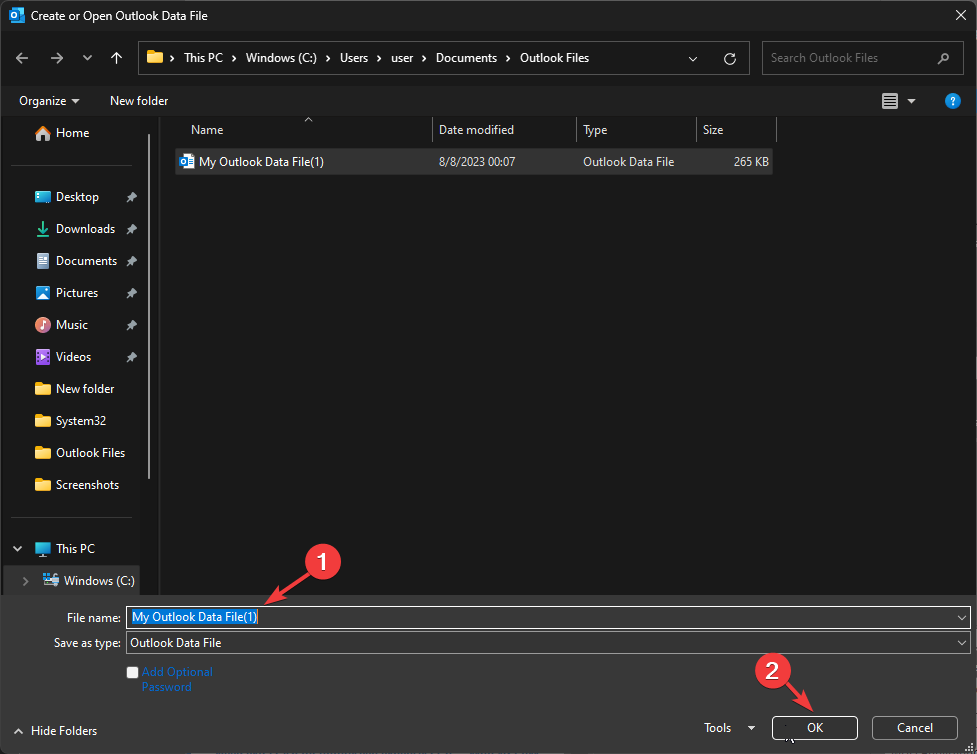Click the Help question mark icon
The height and width of the screenshot is (754, 977).
pos(952,100)
